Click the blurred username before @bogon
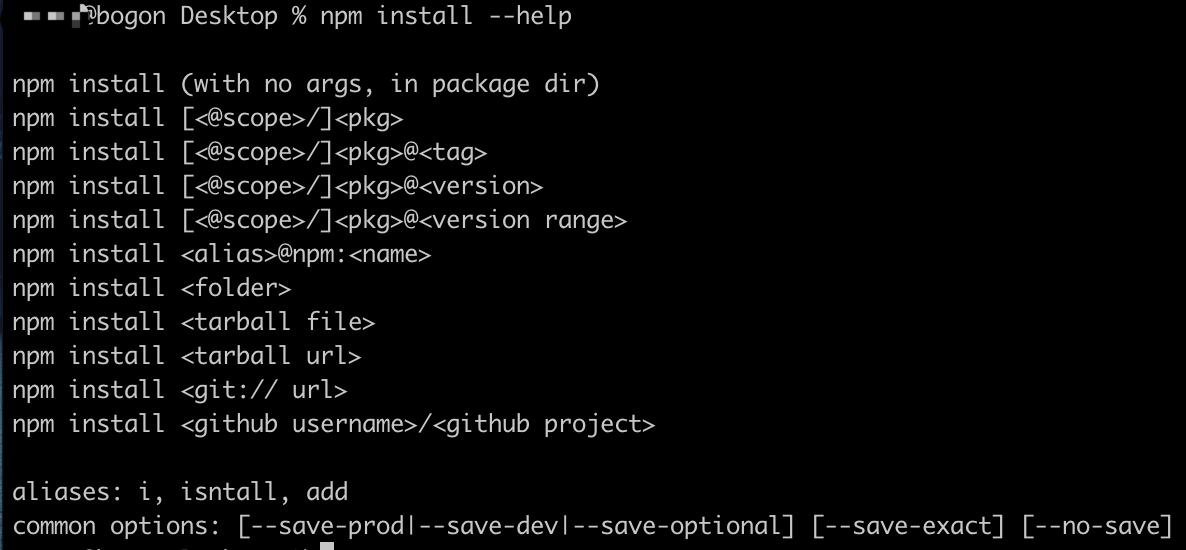Viewport: 1186px width, 550px height. tap(52, 16)
